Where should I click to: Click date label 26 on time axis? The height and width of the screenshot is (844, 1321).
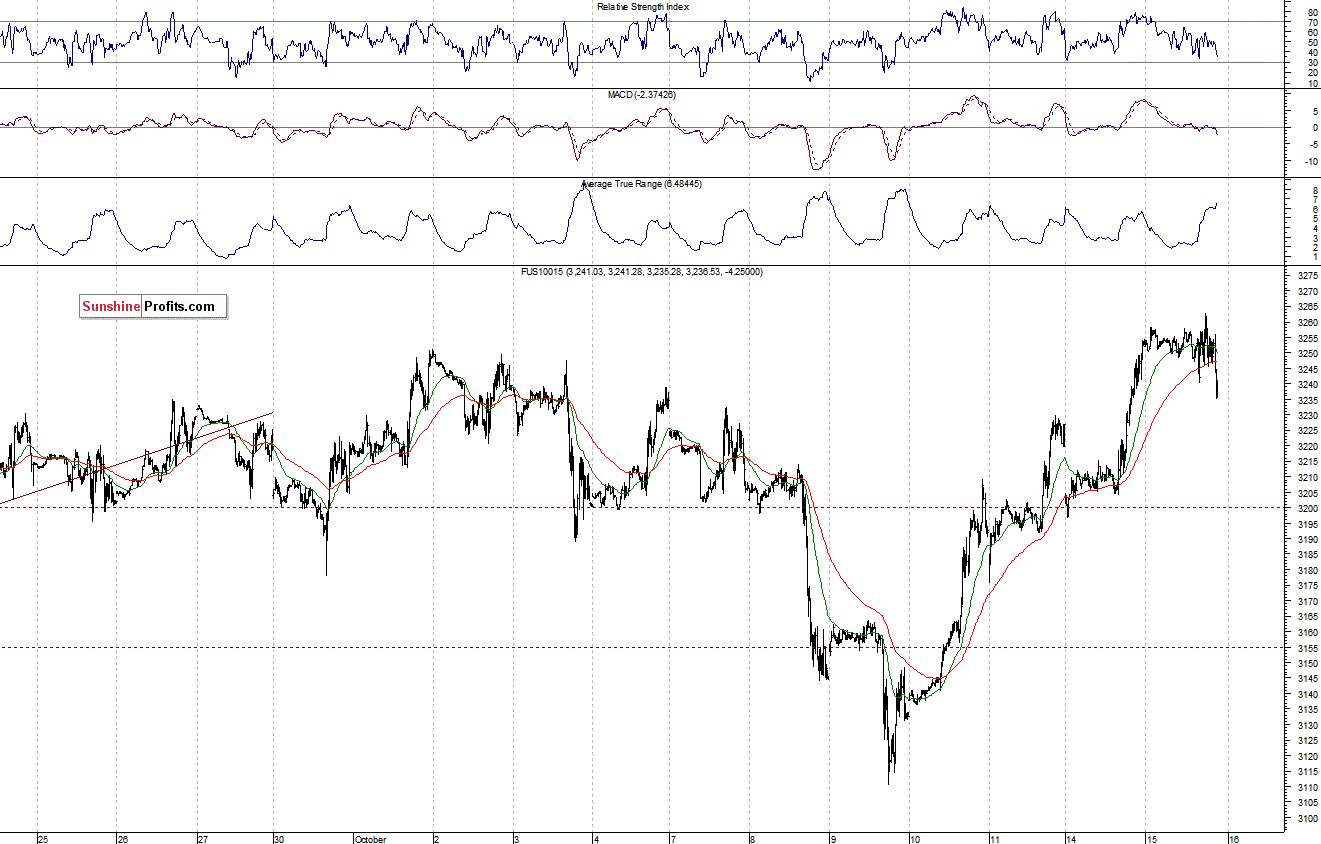(122, 839)
